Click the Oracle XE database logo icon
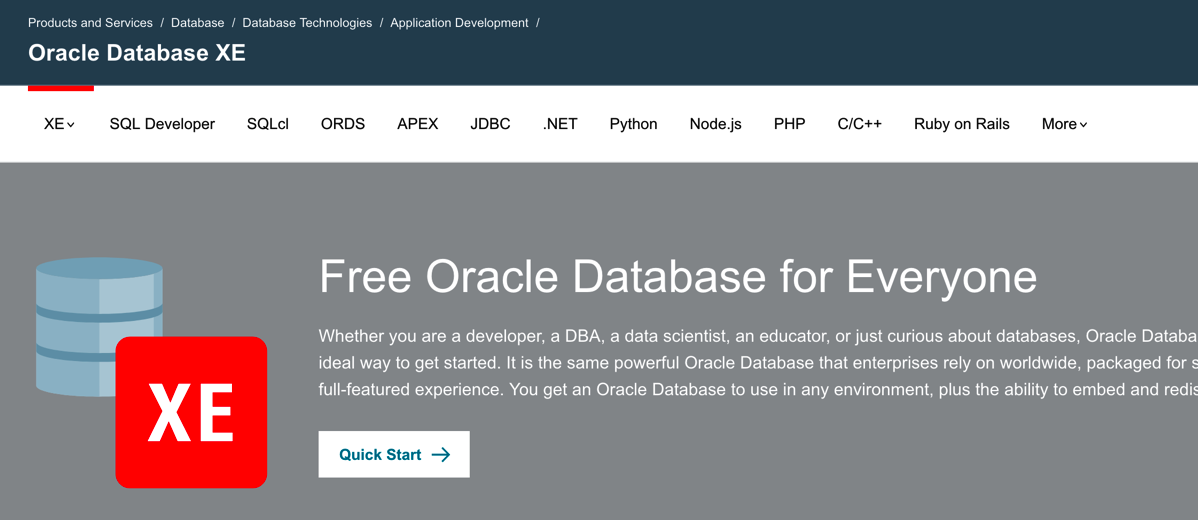Image resolution: width=1198 pixels, height=520 pixels. pyautogui.click(x=151, y=372)
